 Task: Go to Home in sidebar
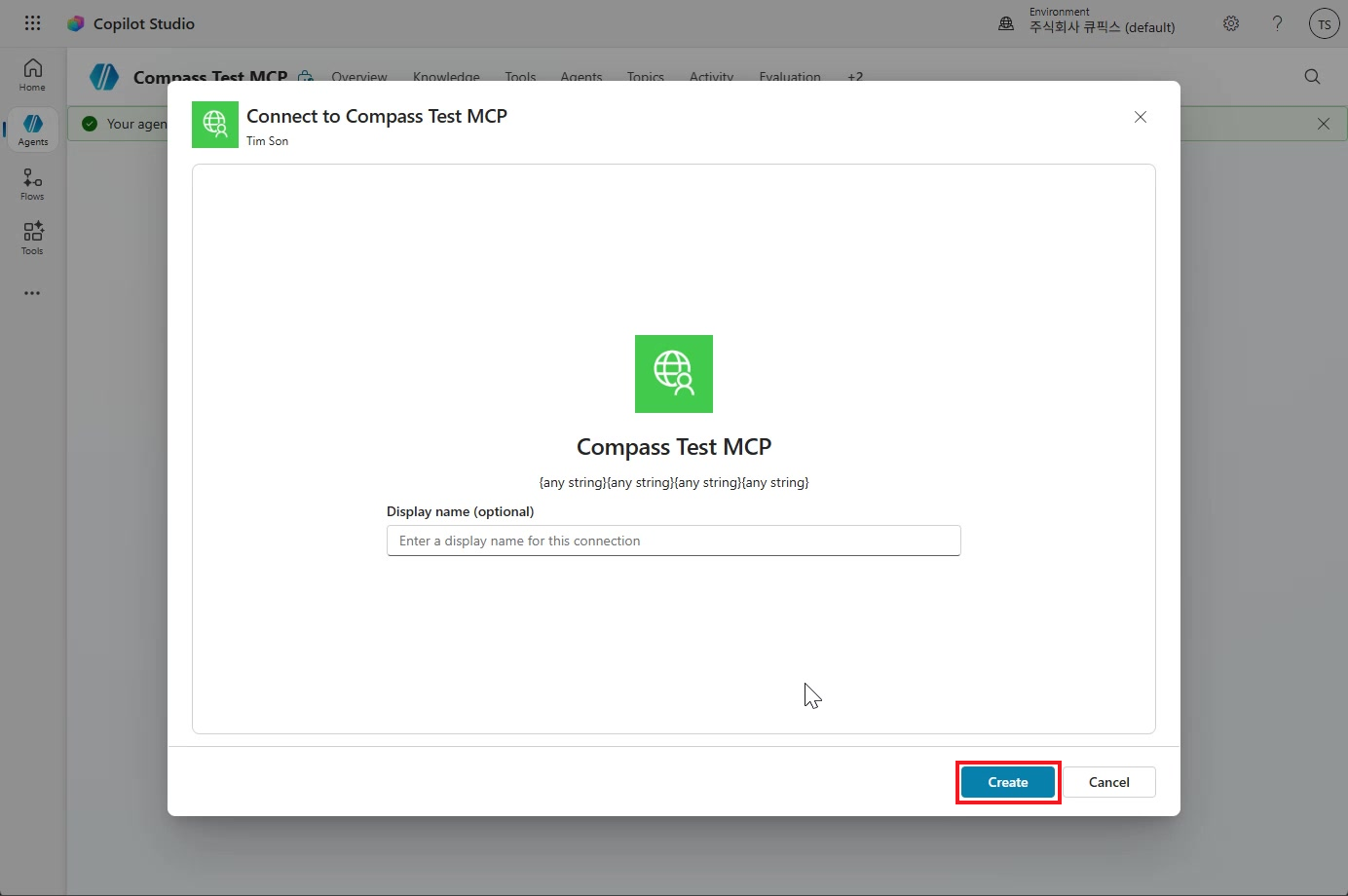tap(32, 75)
